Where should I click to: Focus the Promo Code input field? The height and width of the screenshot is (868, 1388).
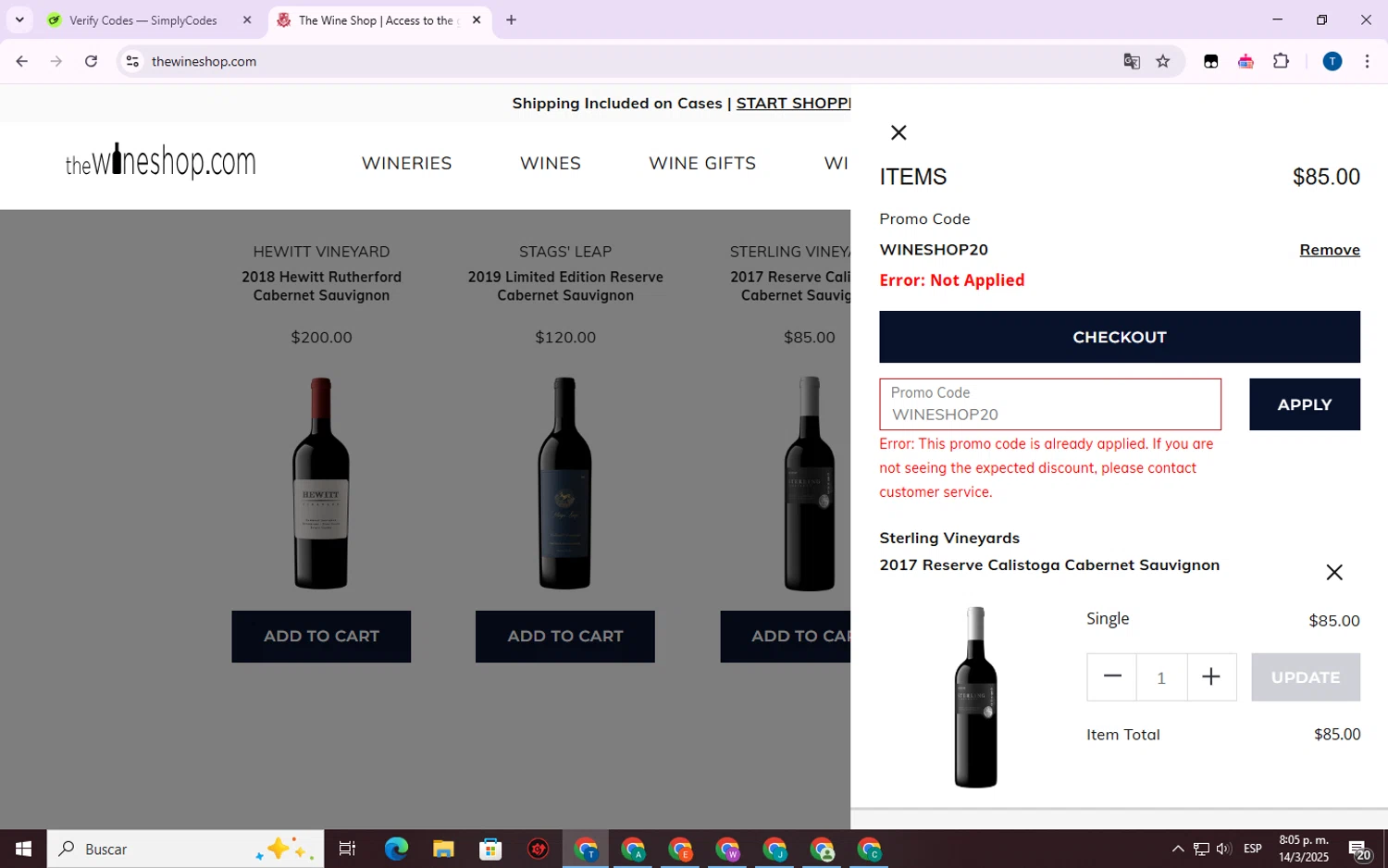(x=1049, y=404)
